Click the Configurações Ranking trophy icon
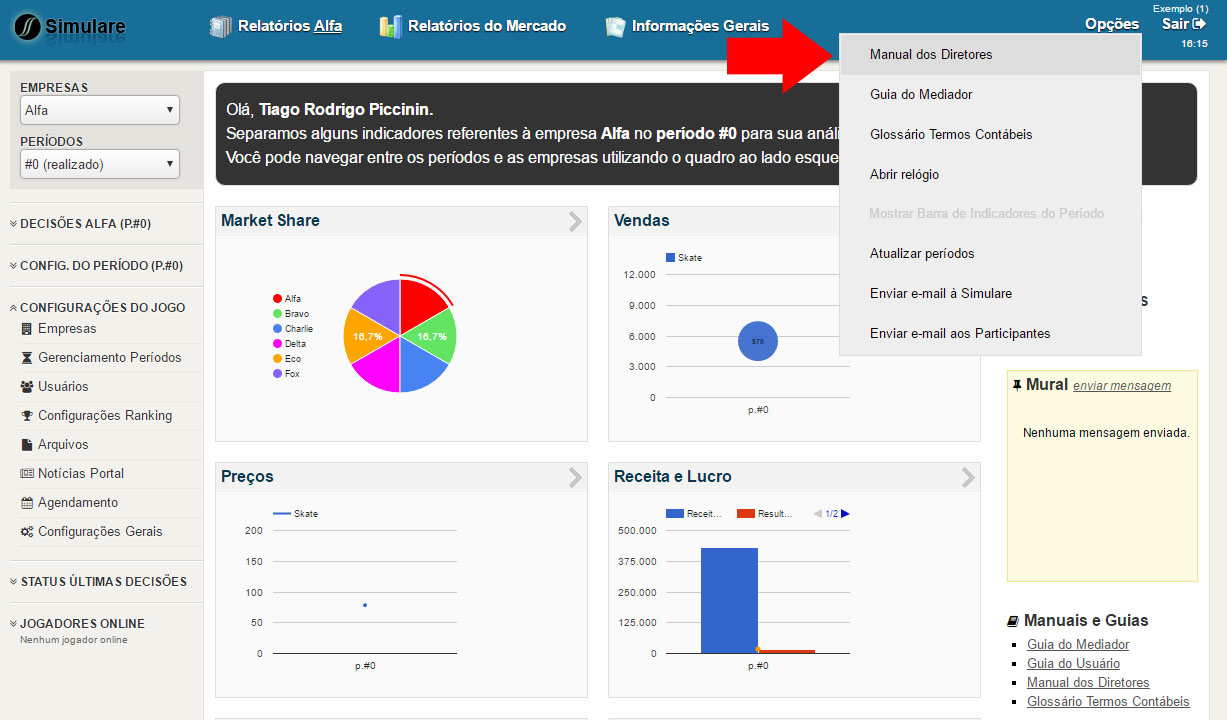 tap(27, 416)
